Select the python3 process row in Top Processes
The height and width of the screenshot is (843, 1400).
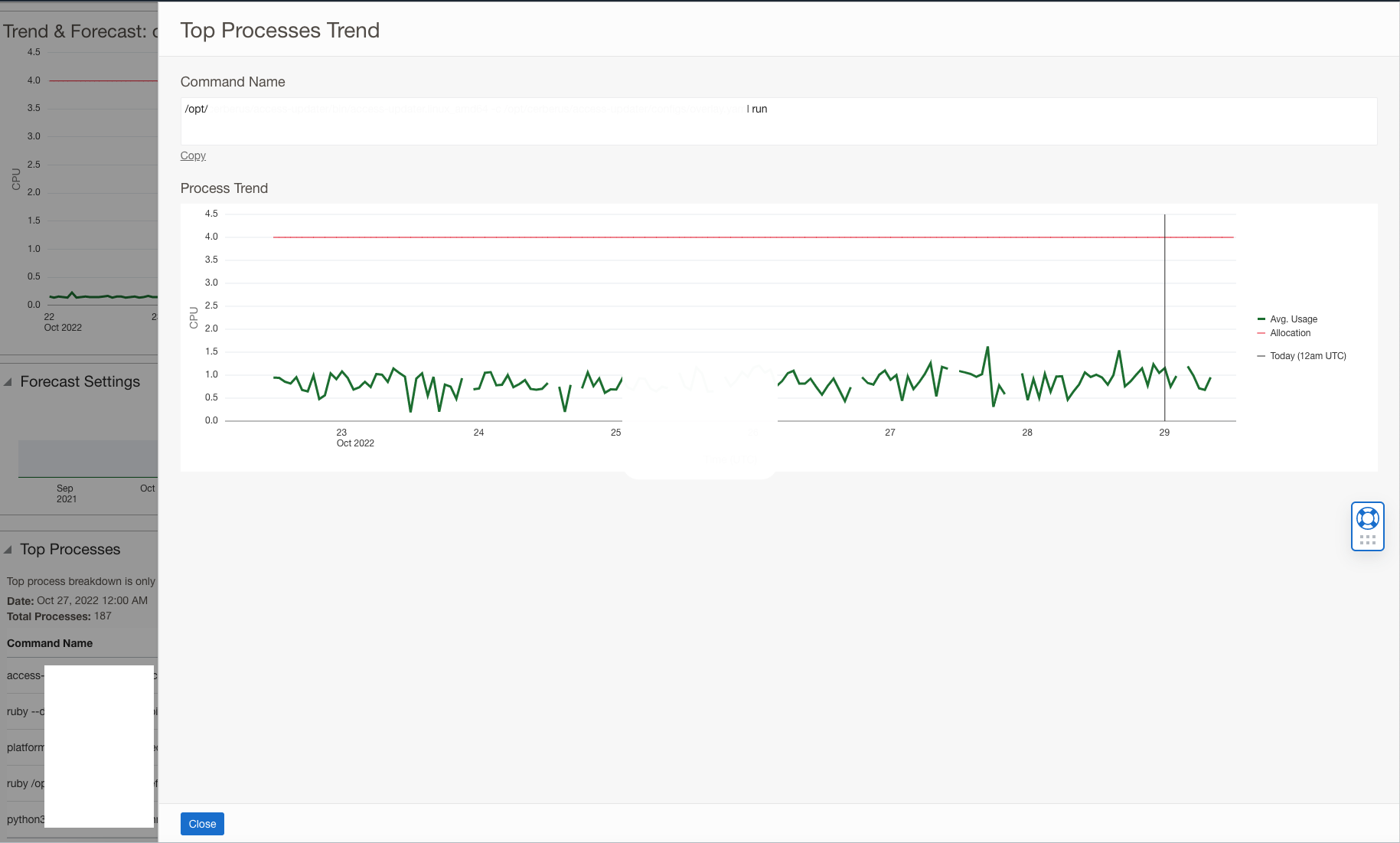pos(24,818)
